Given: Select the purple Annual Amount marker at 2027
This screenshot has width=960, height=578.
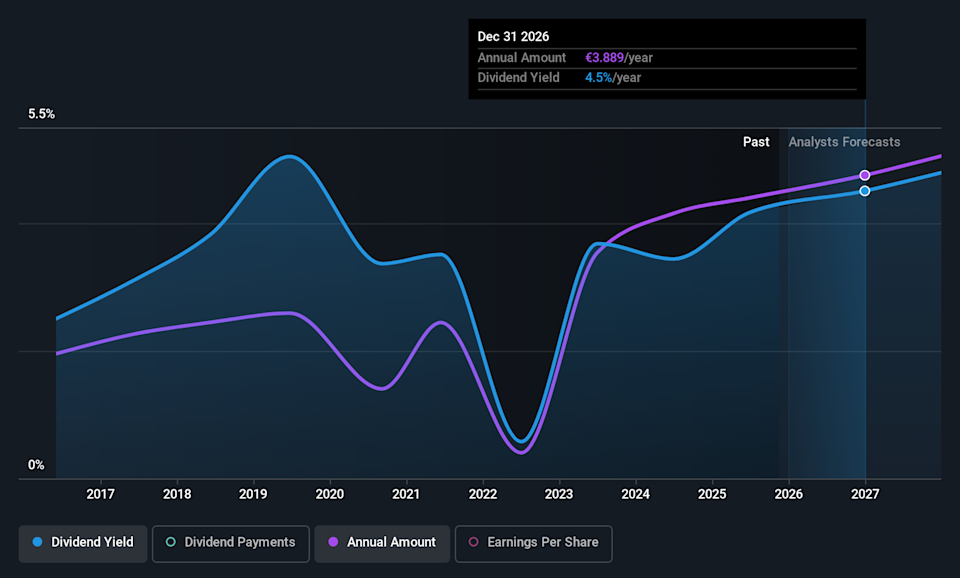Looking at the screenshot, I should 865,175.
